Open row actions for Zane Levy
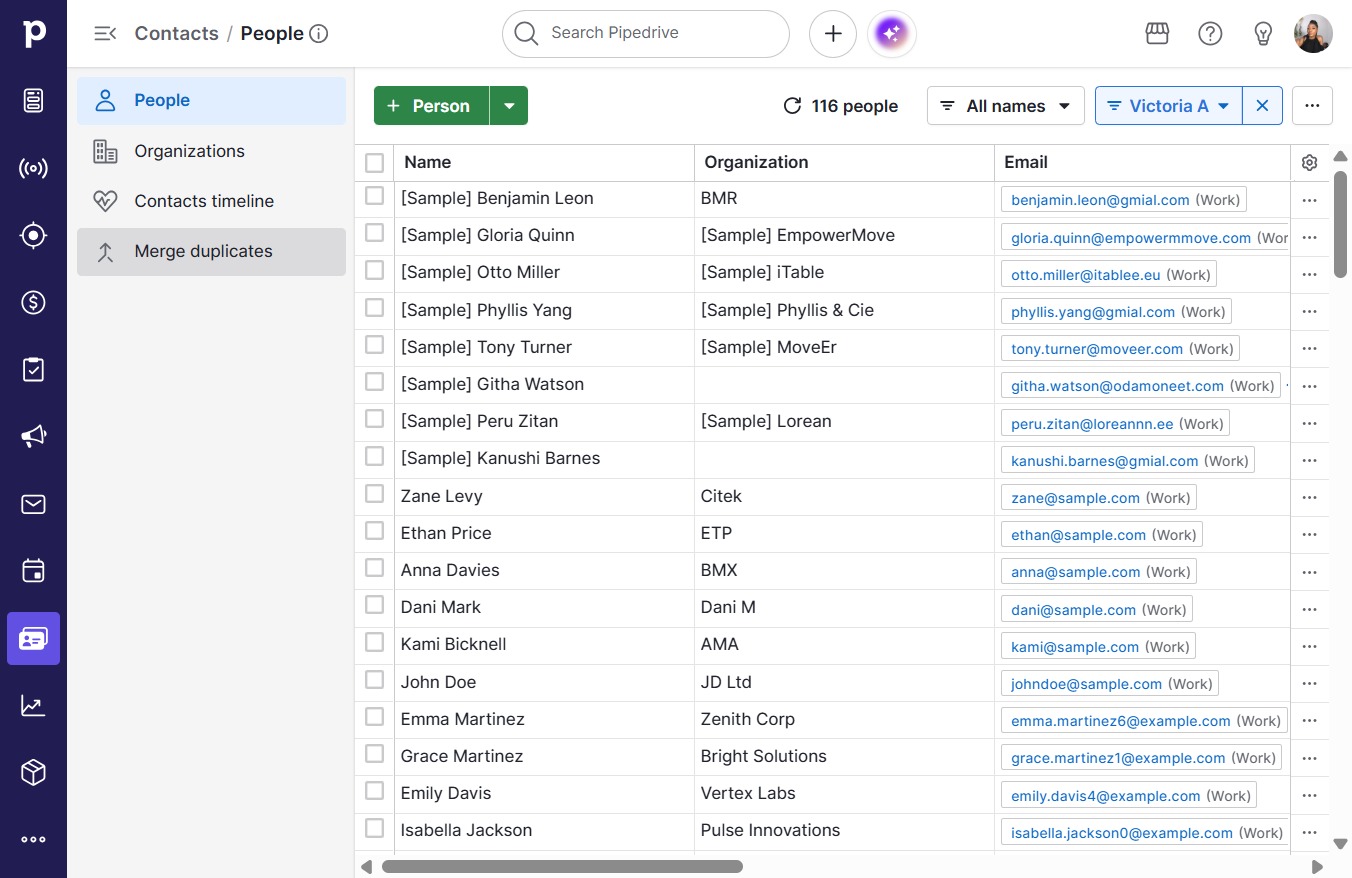 click(1310, 498)
